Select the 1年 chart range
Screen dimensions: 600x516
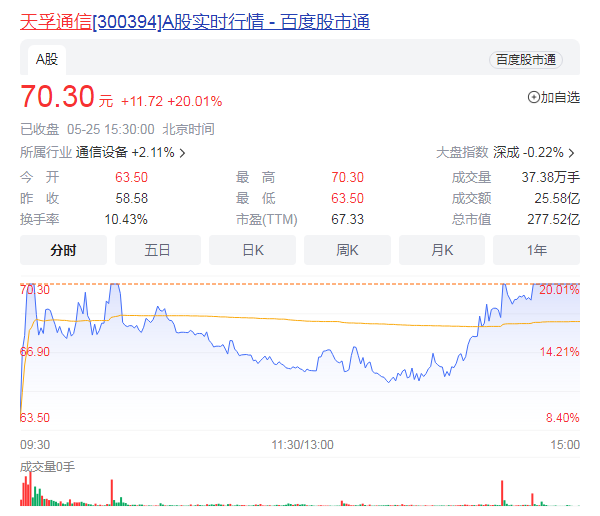(536, 250)
